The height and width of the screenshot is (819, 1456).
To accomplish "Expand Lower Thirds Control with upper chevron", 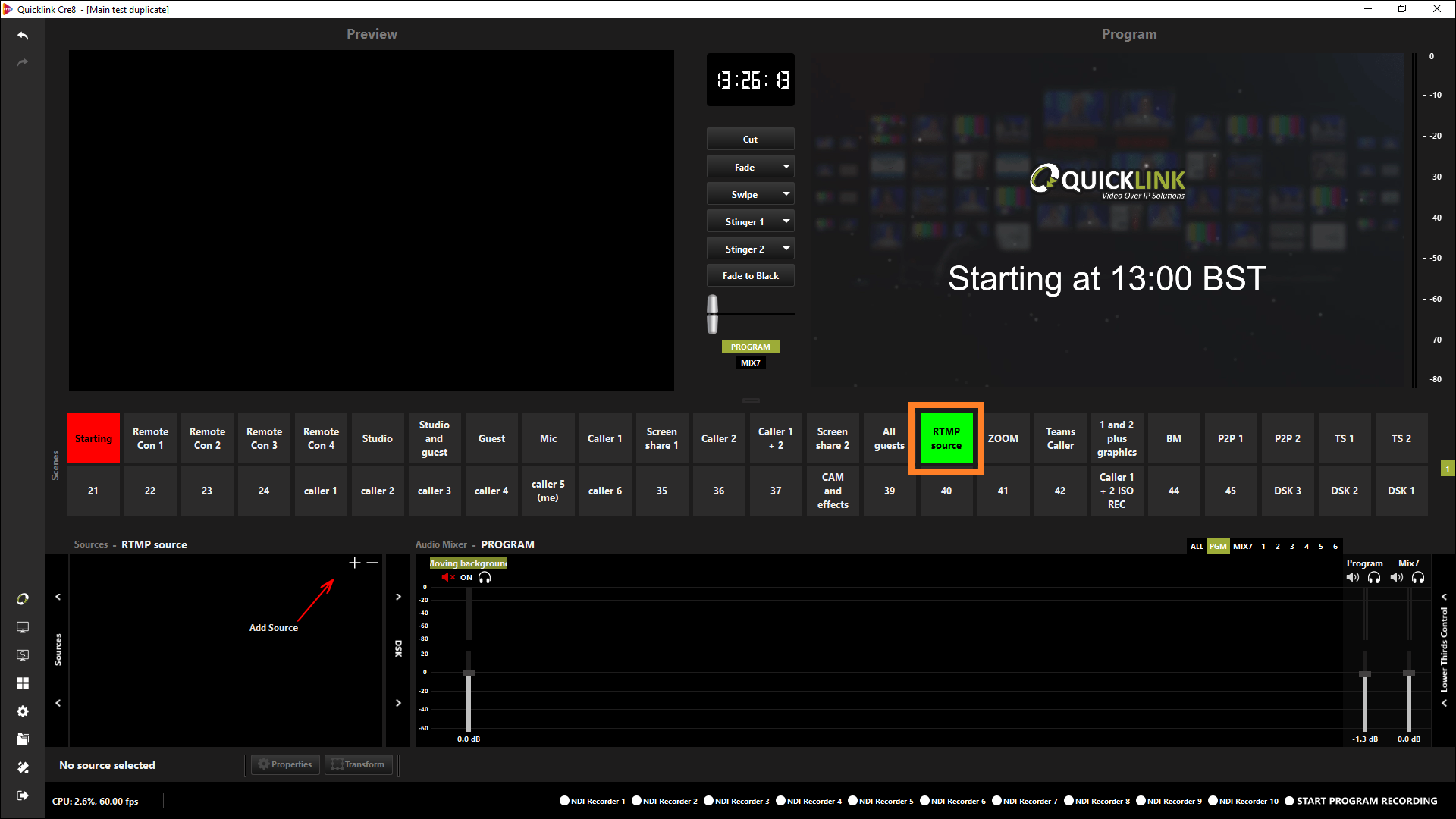I will point(1445,597).
